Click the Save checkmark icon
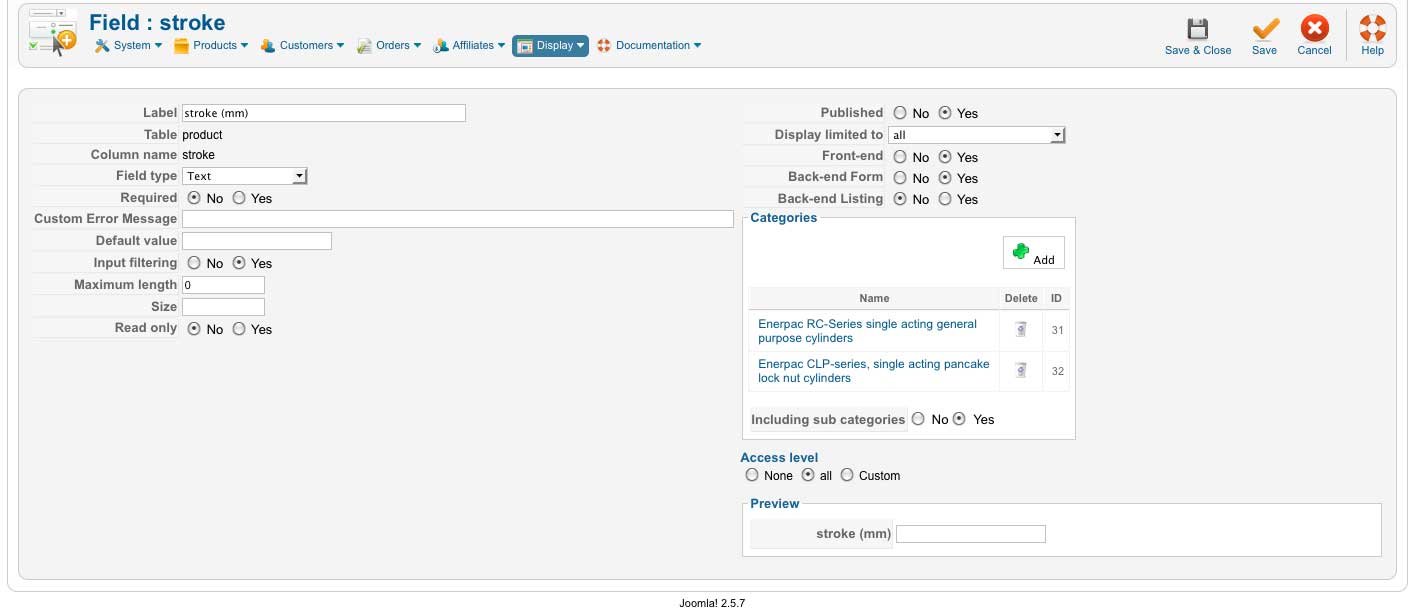This screenshot has height=614, width=1413. coord(1264,29)
